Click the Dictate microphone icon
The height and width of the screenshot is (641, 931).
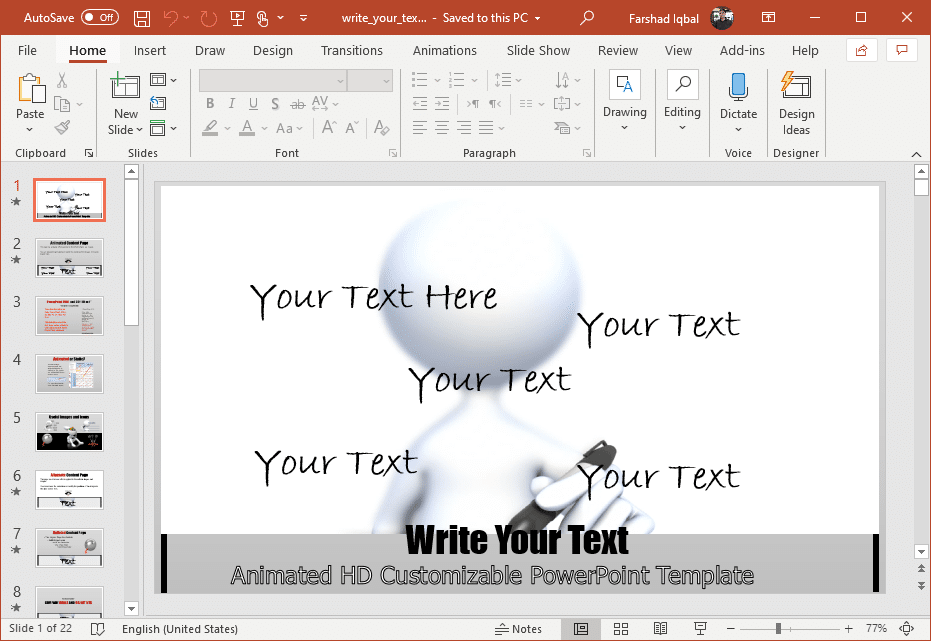pos(738,87)
